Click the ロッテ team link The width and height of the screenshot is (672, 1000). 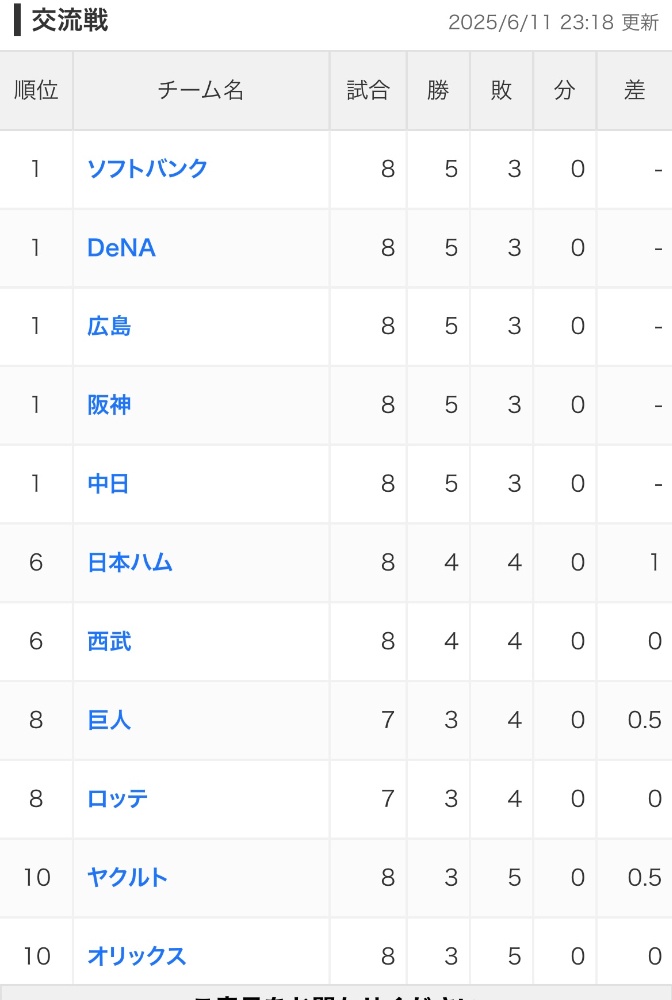click(x=117, y=799)
